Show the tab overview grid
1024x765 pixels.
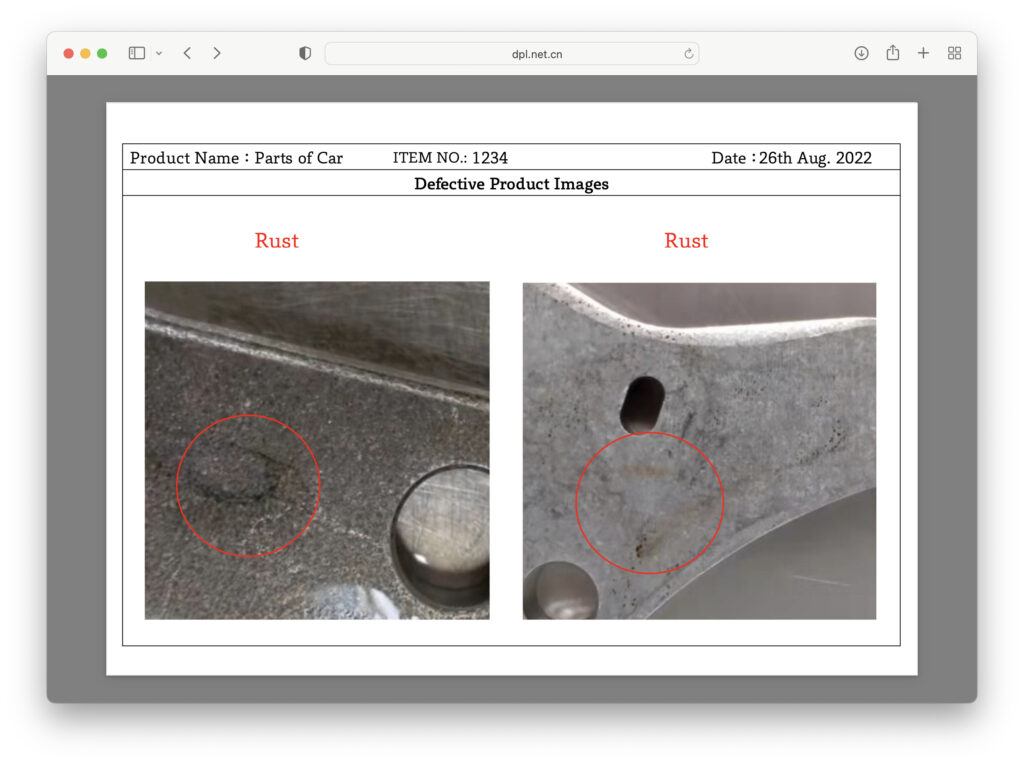(954, 53)
